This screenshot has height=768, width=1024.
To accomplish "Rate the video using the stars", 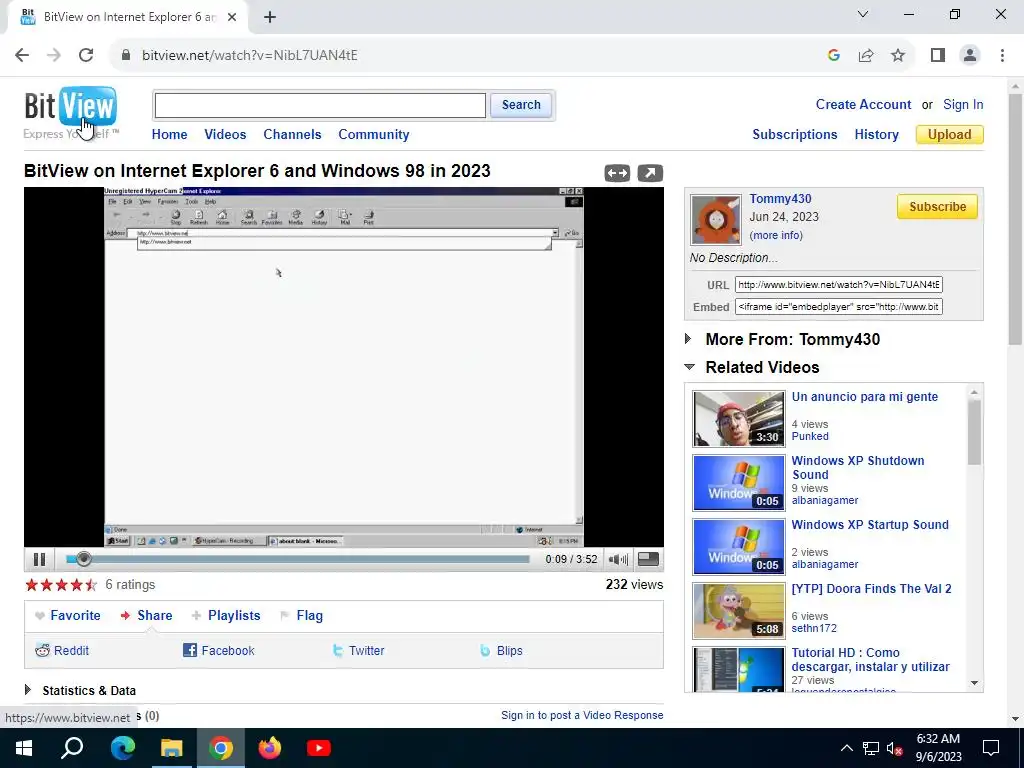I will click(61, 584).
